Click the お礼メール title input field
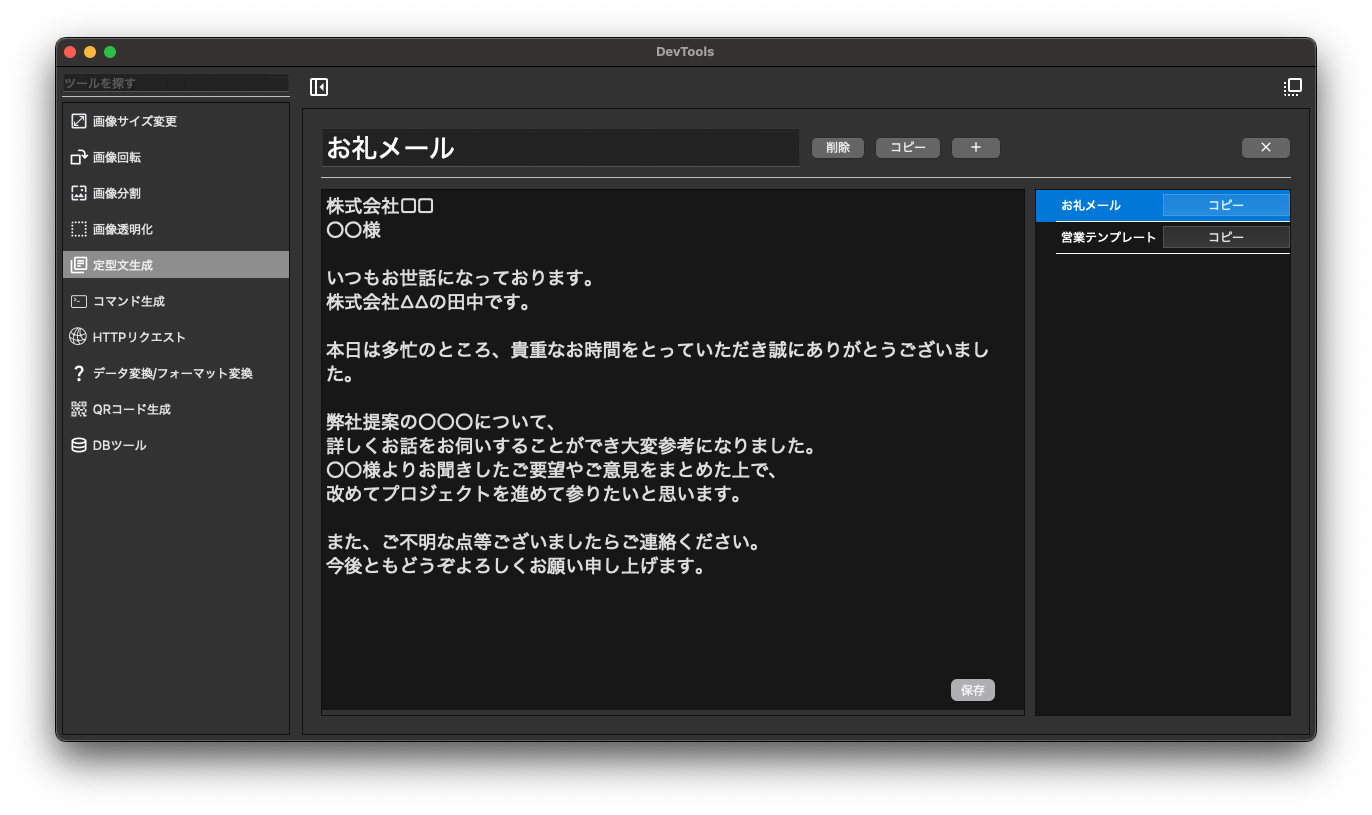This screenshot has width=1372, height=815. pyautogui.click(x=560, y=148)
